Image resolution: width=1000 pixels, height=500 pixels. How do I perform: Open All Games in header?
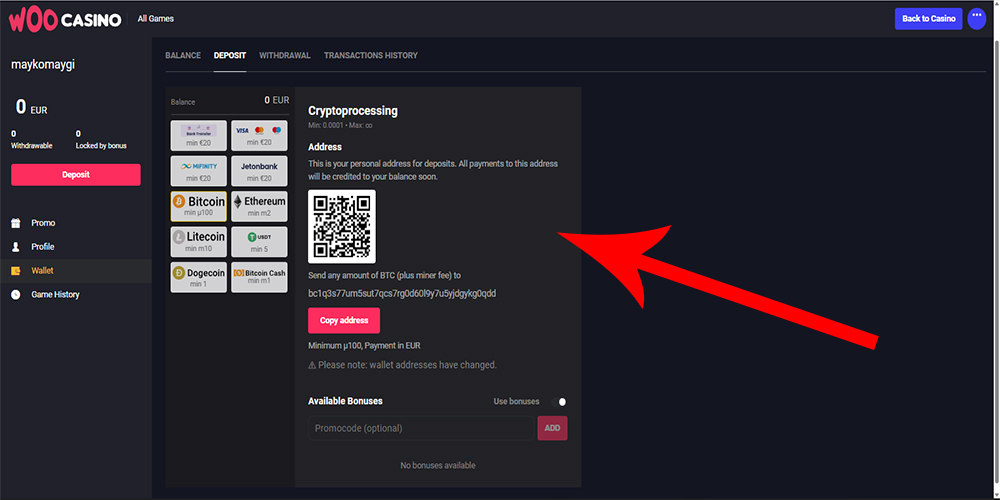coord(156,19)
